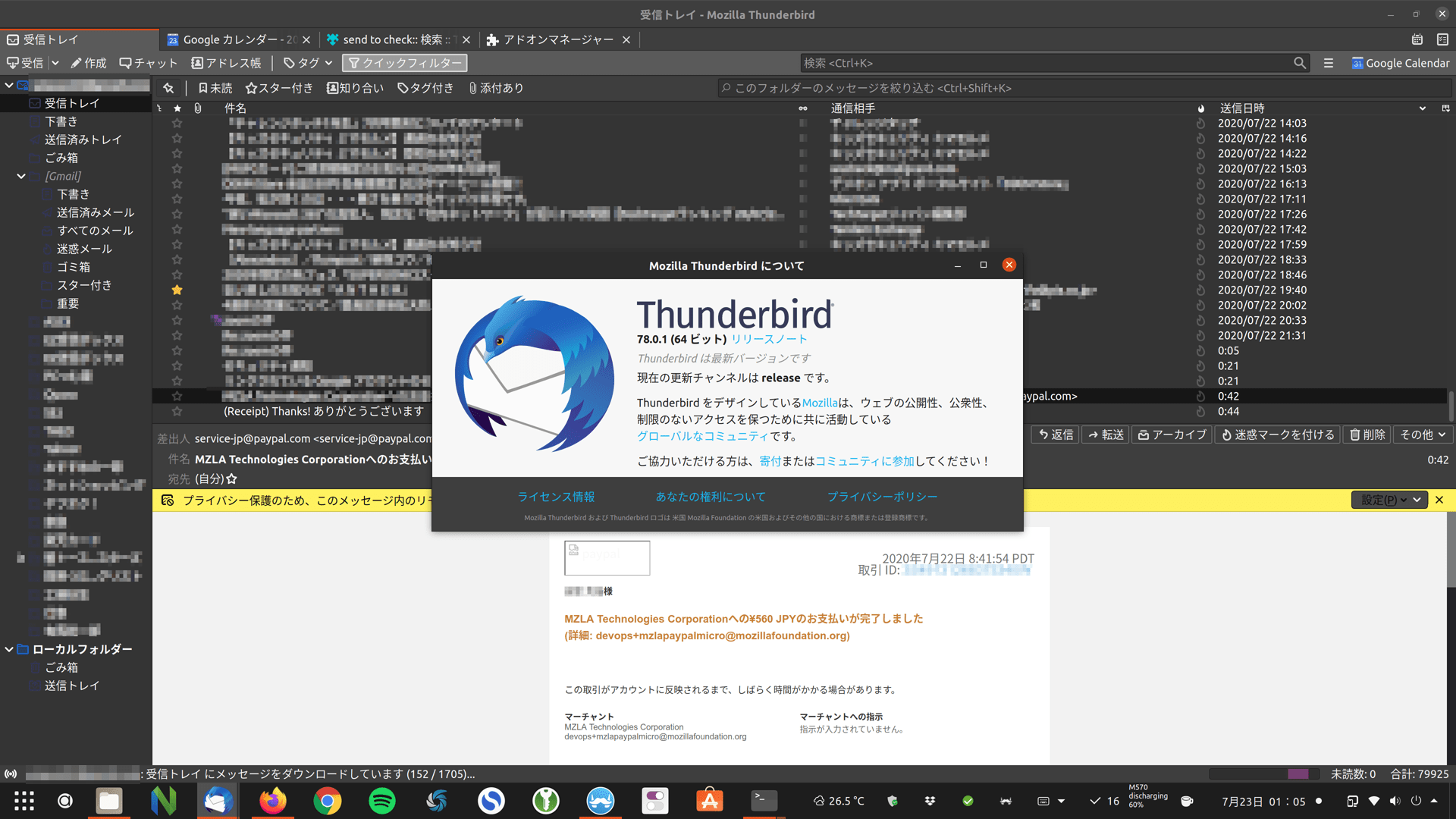Open column picker icon at header right
Image resolution: width=1456 pixels, height=819 pixels.
point(1445,108)
